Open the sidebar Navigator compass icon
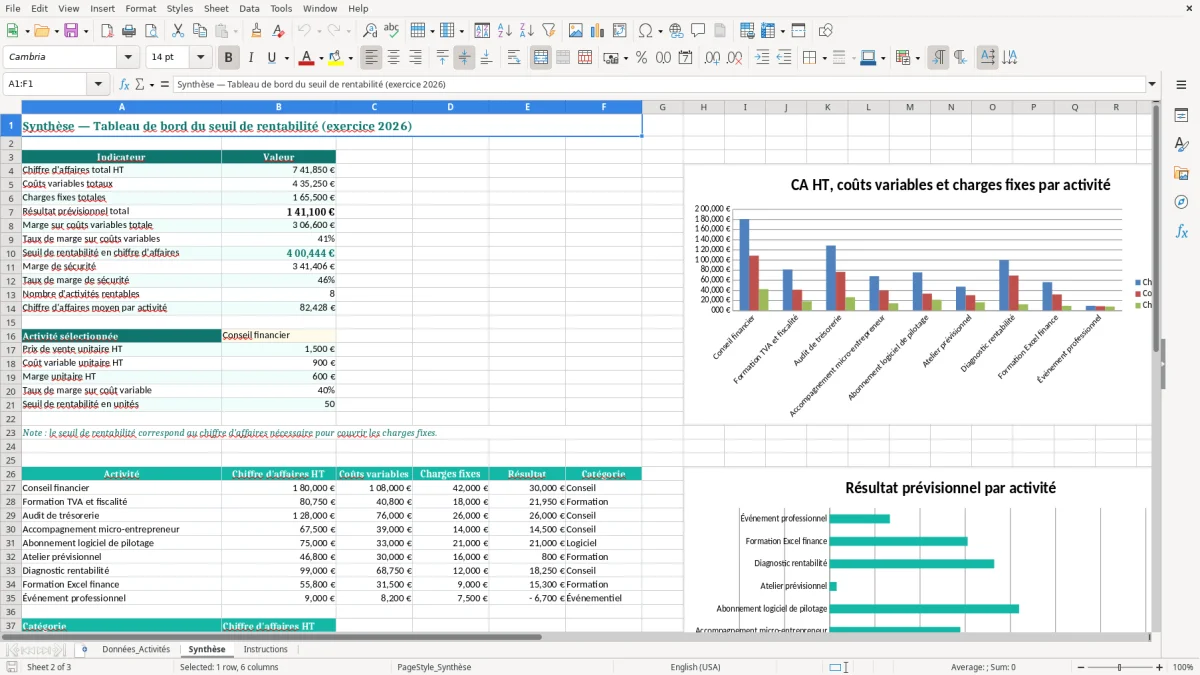 (1181, 202)
